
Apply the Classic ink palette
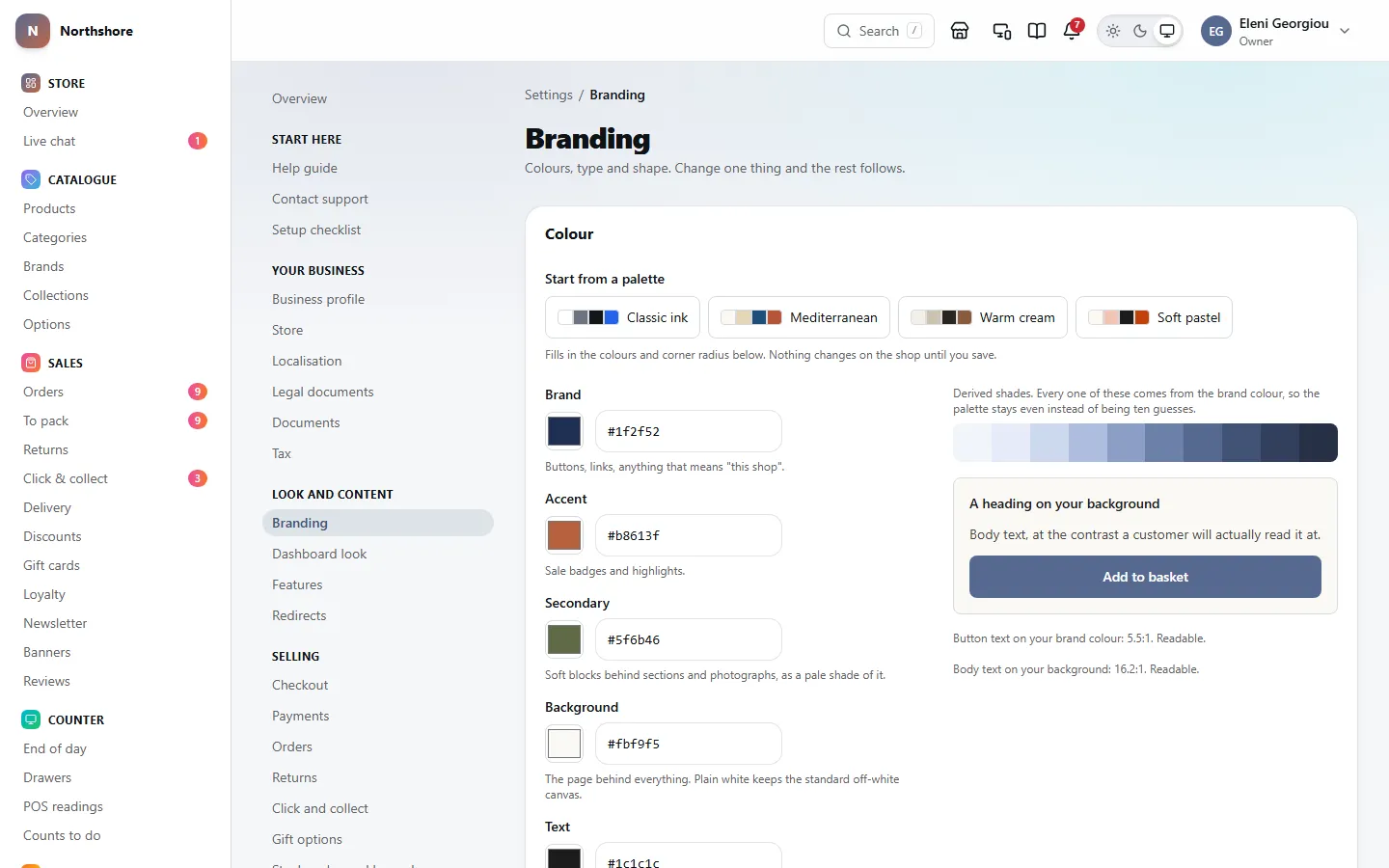click(x=623, y=317)
